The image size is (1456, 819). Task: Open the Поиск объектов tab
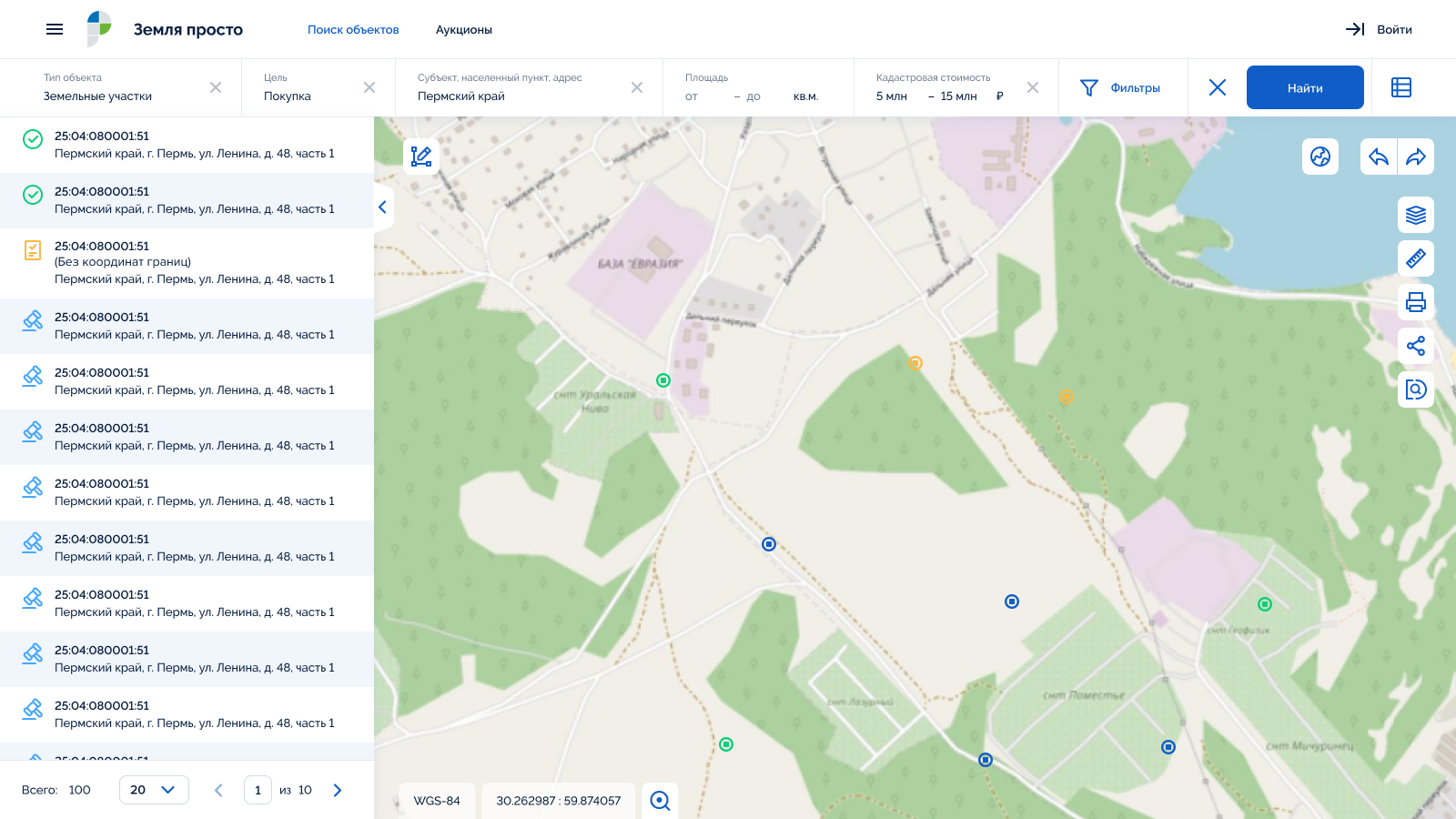click(x=353, y=29)
